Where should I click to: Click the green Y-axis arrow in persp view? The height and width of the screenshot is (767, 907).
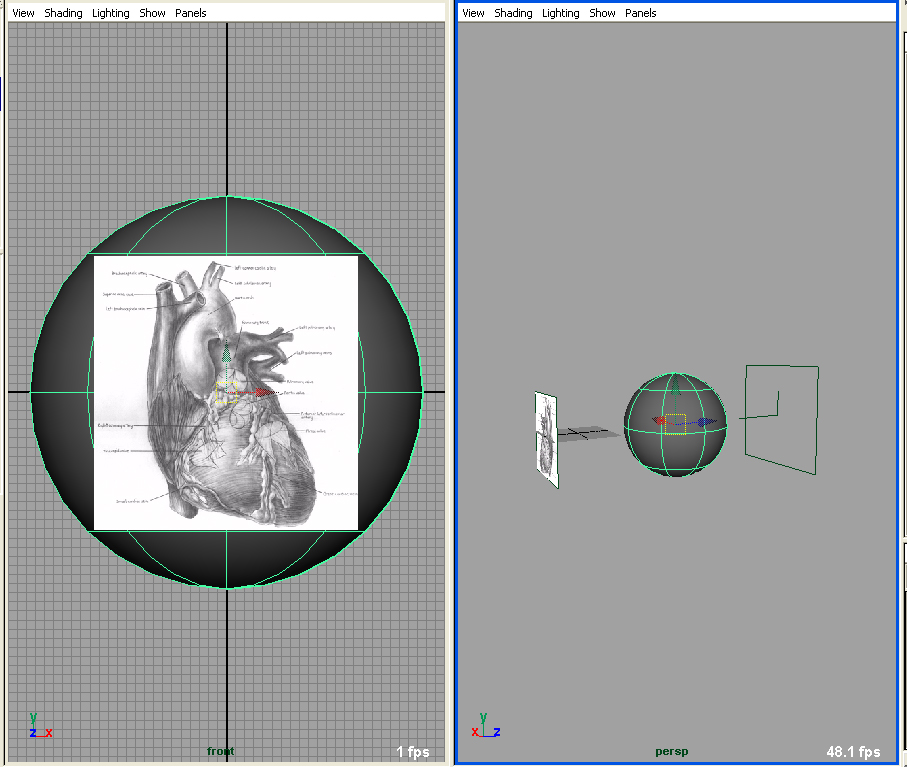click(675, 385)
